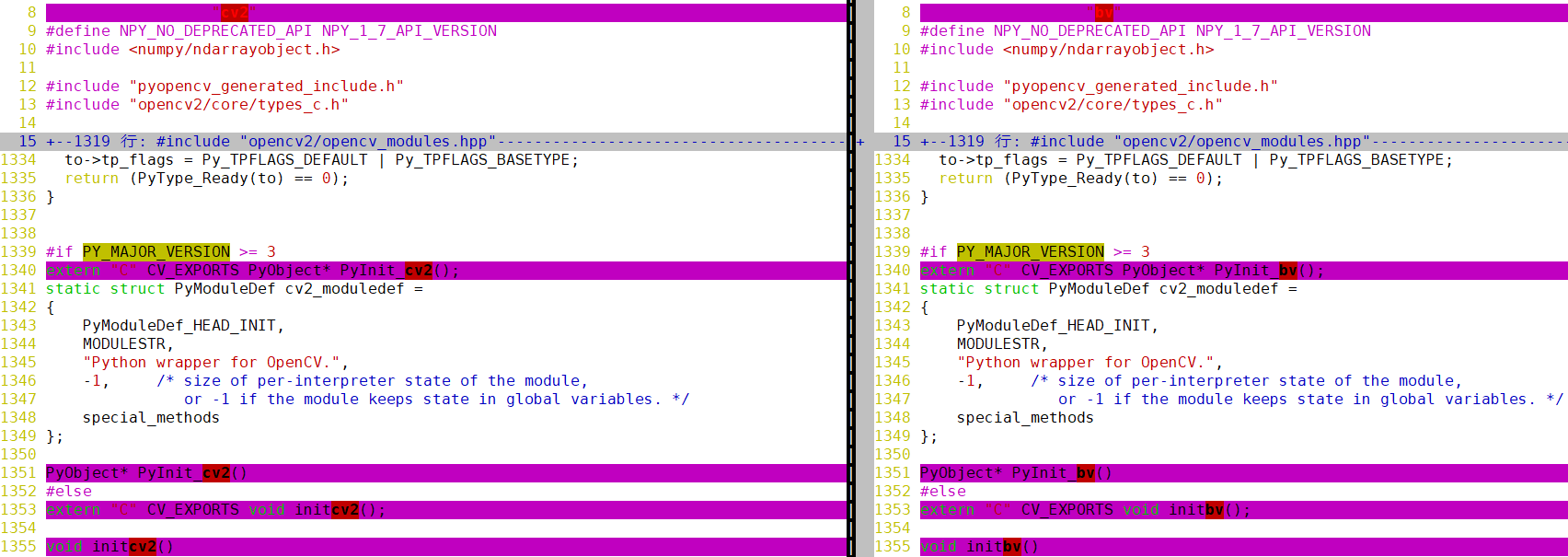Viewport: 1568px width, 557px height.
Task: Click pyopencv_generated_include.h in left pane
Action: pos(267,87)
